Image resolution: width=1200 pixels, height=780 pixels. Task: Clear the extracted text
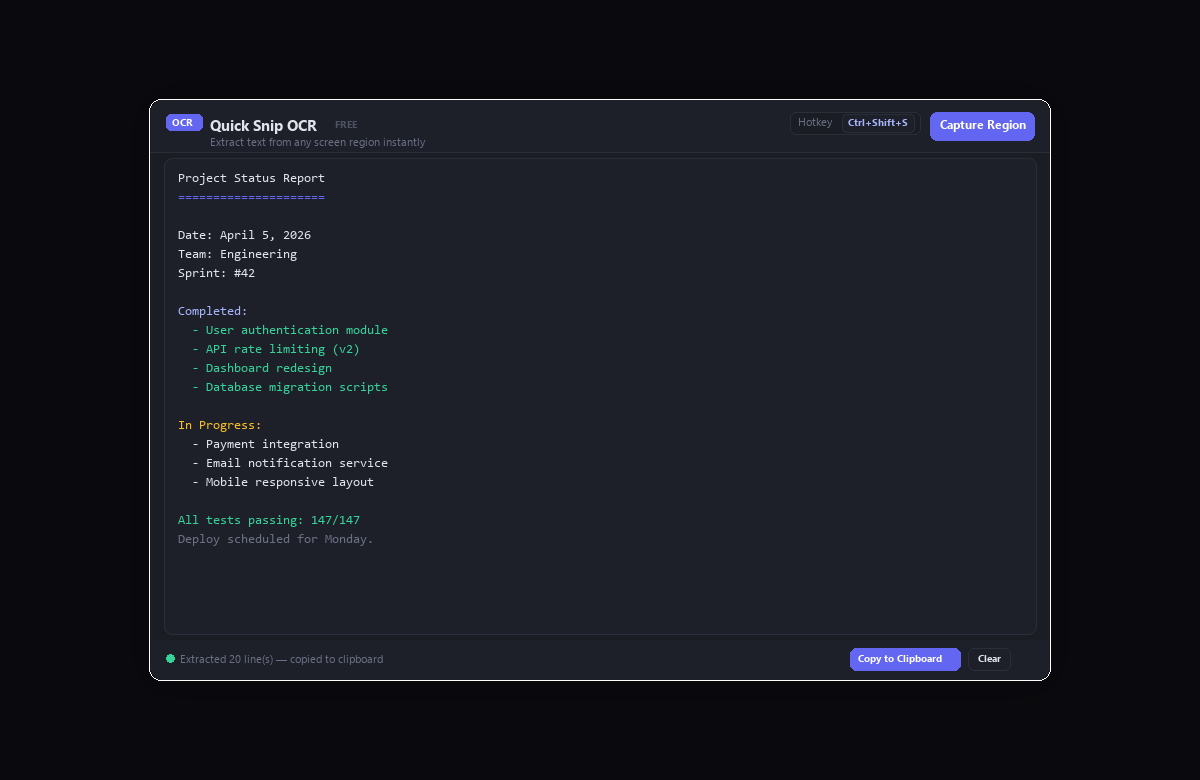point(988,659)
